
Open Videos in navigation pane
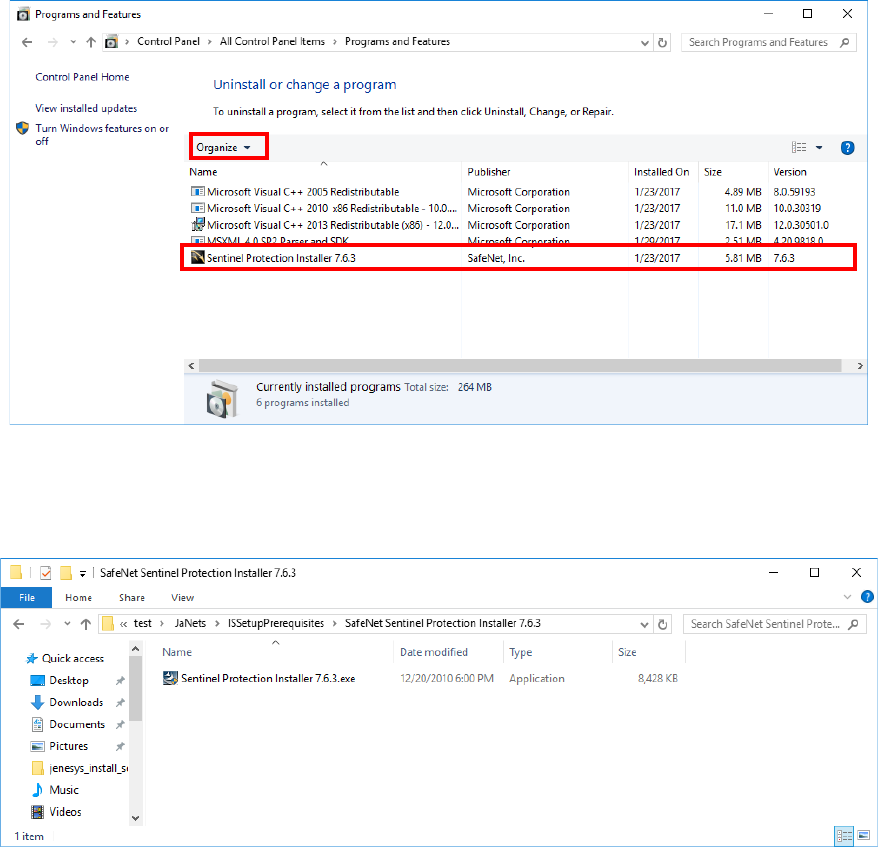click(x=65, y=812)
